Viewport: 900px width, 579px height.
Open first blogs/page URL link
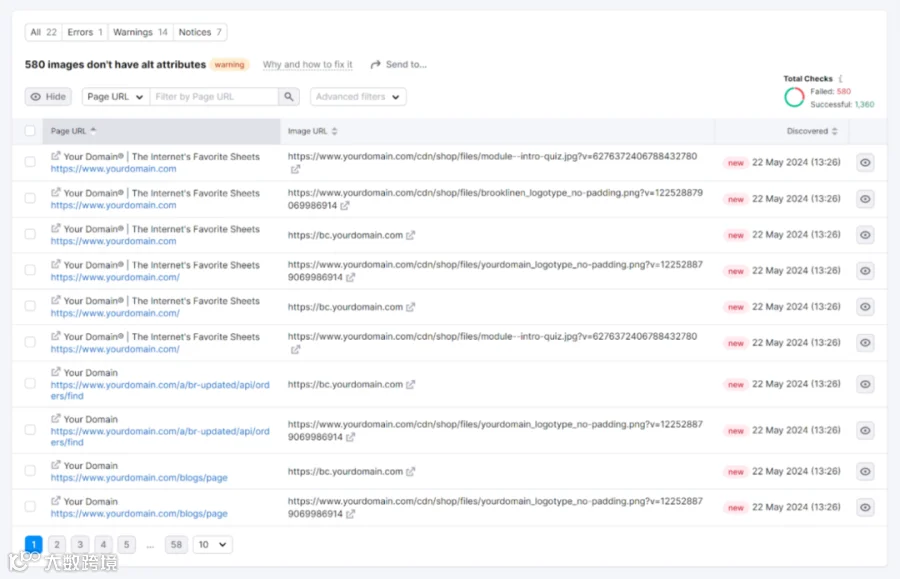tap(139, 477)
